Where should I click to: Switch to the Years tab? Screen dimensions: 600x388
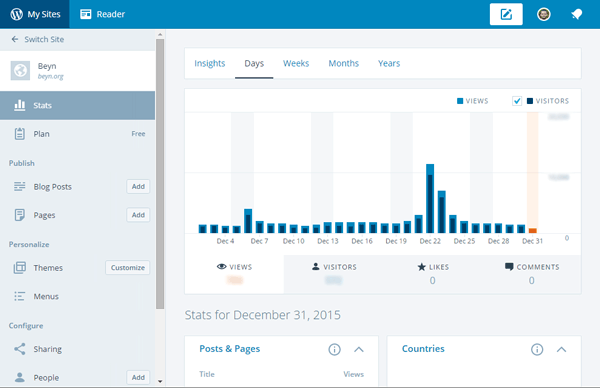(389, 63)
